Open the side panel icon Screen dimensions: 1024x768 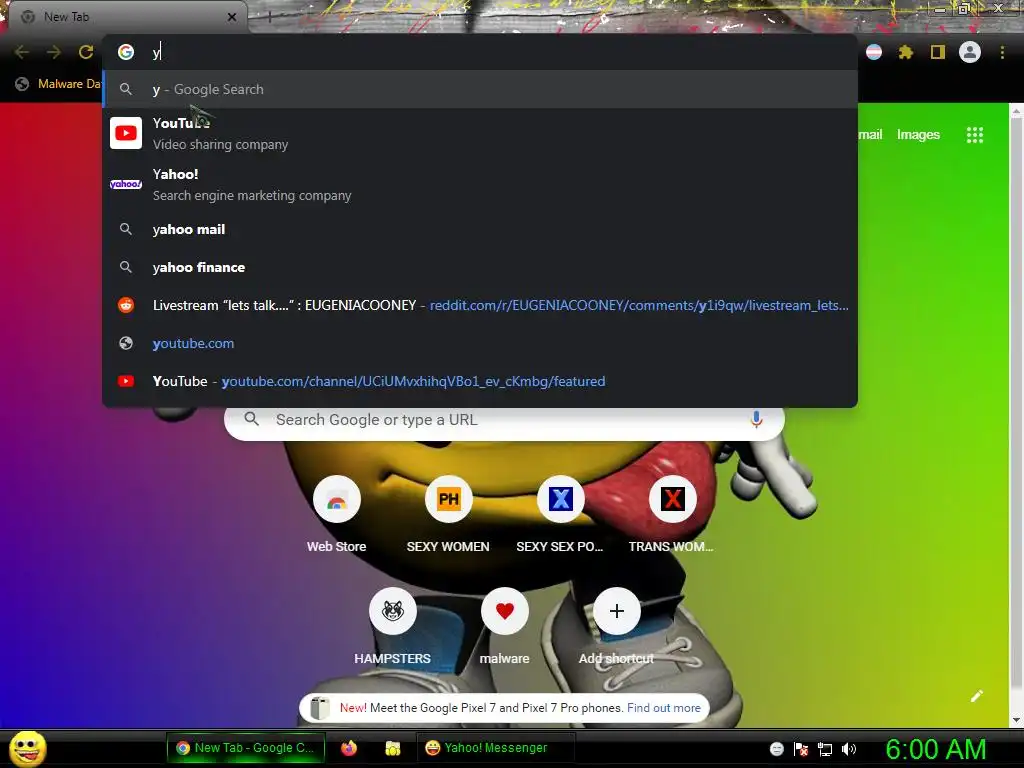click(x=937, y=52)
